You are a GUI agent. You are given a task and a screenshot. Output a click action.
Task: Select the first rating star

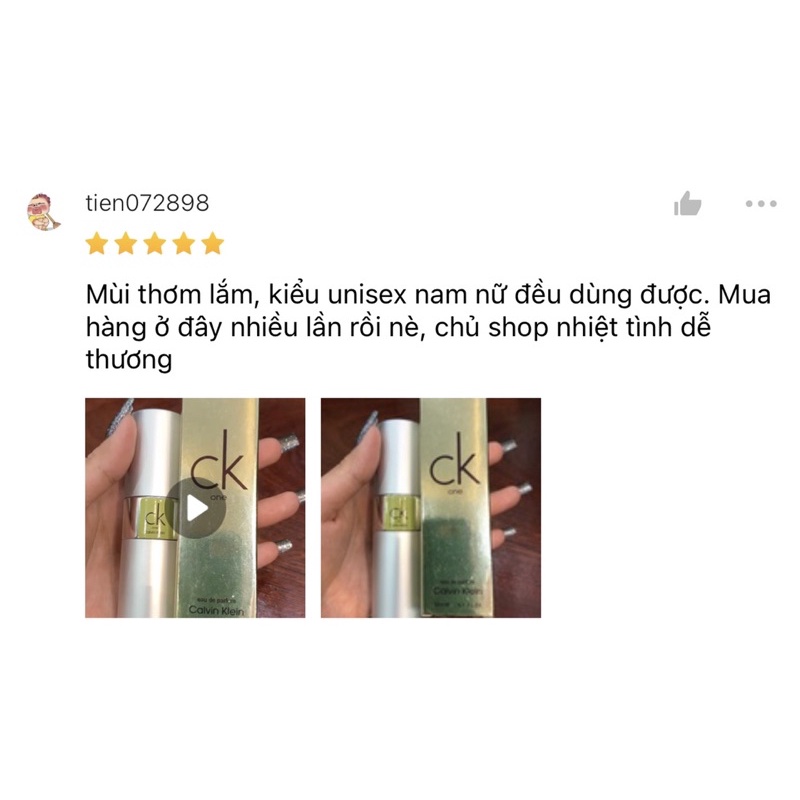pyautogui.click(x=96, y=243)
